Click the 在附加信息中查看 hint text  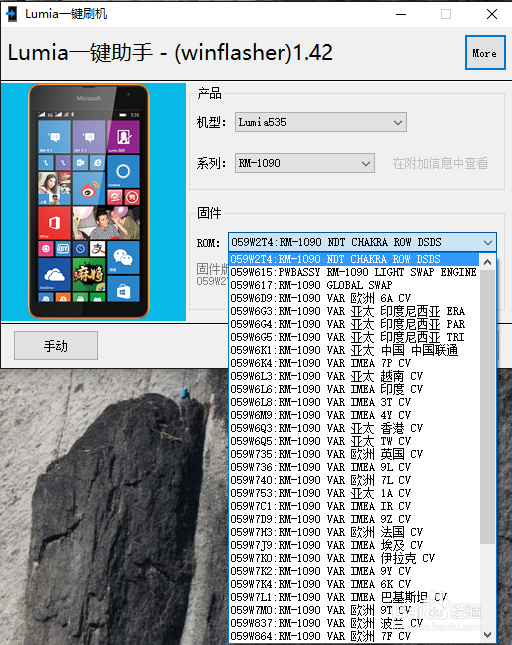[x=440, y=163]
